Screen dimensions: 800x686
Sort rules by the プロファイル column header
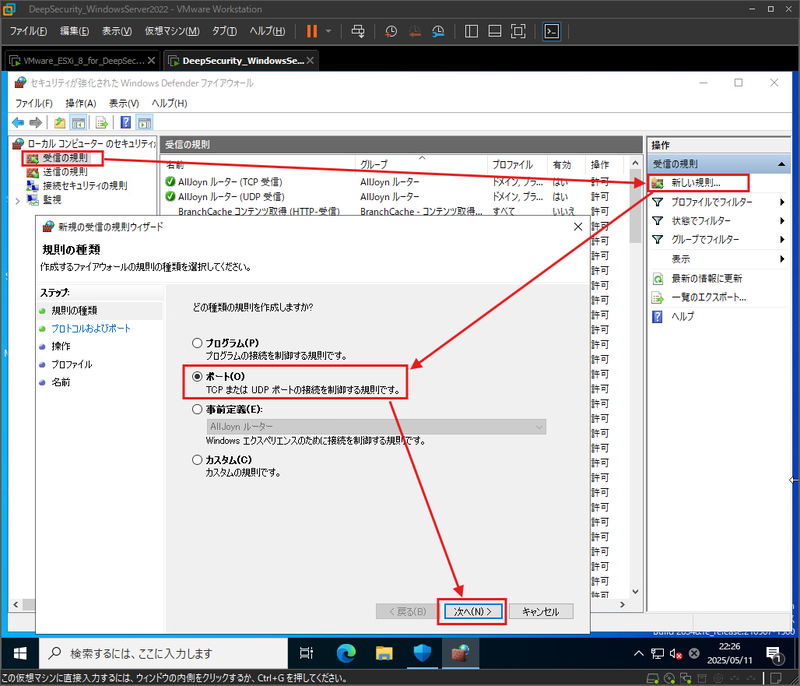click(517, 164)
